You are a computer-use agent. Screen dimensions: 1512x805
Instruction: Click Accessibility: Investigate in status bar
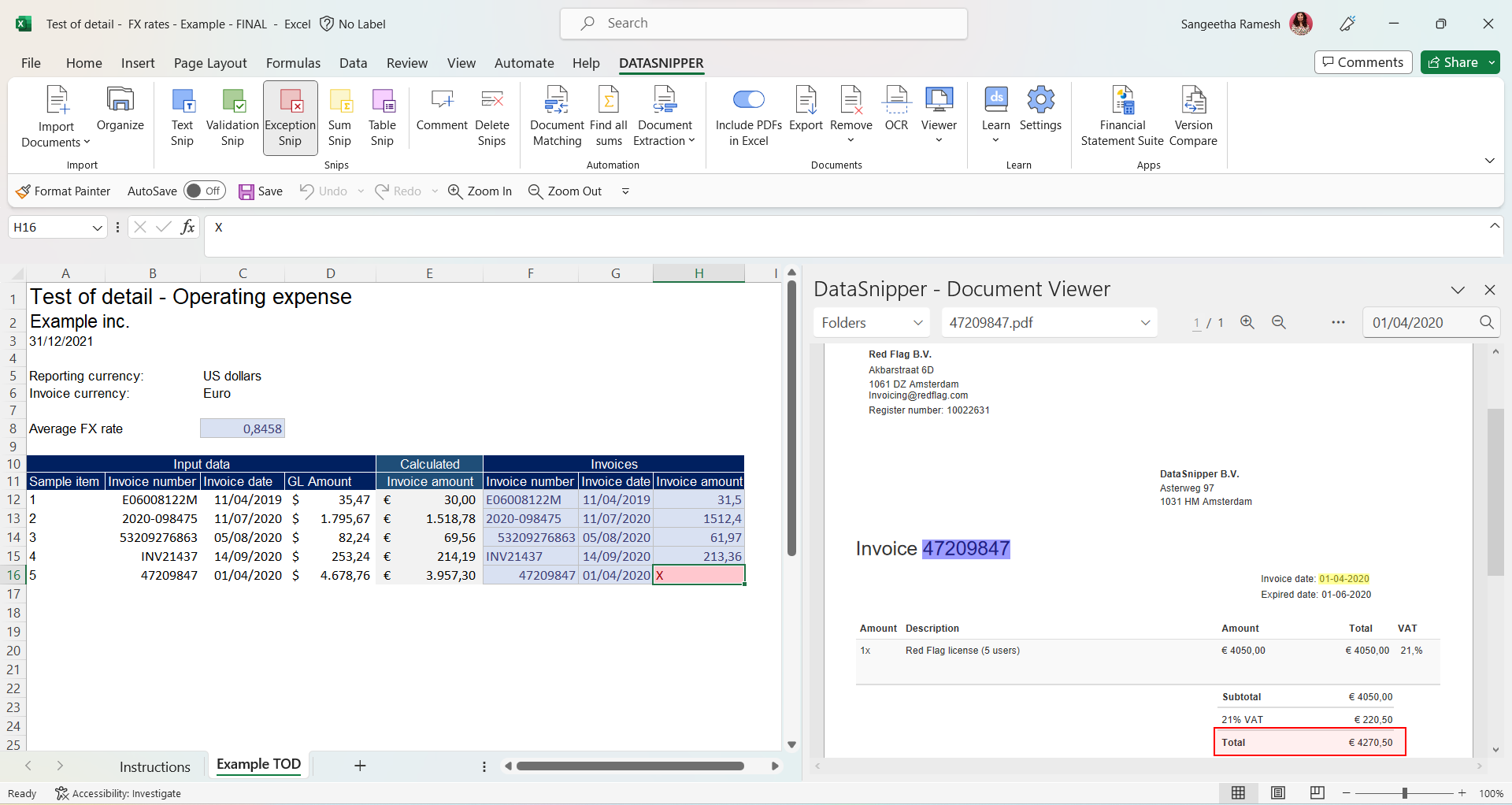click(x=118, y=793)
